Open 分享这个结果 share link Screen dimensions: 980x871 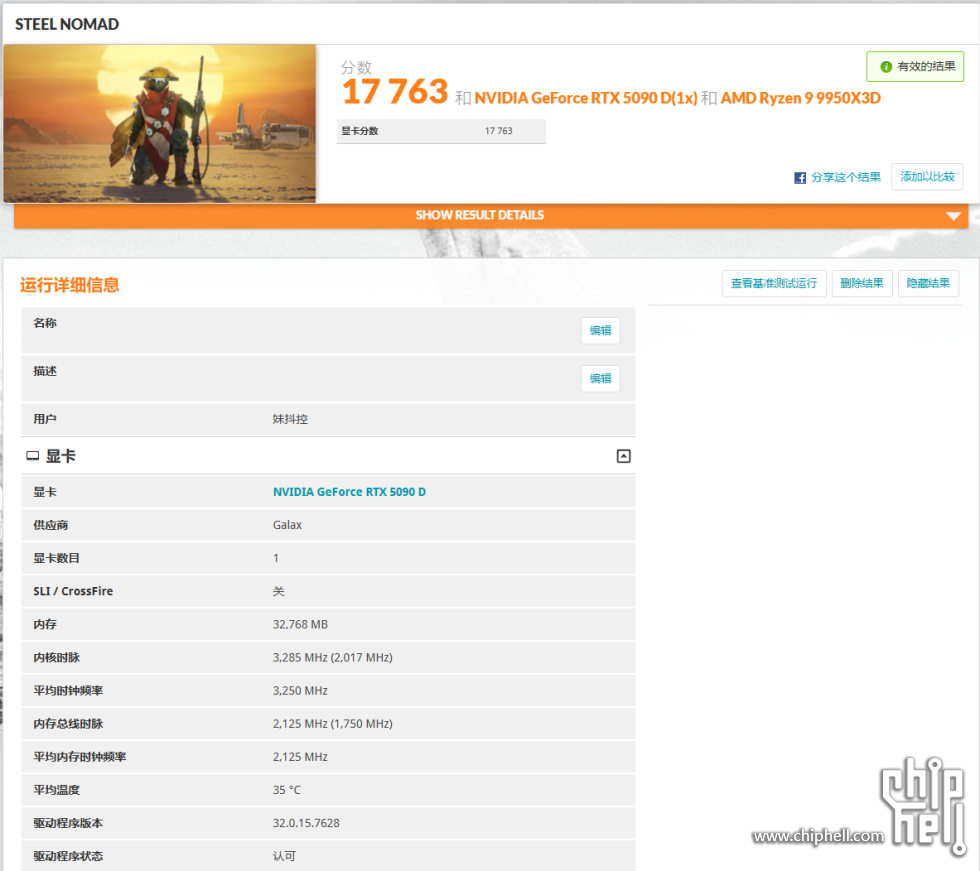click(846, 177)
